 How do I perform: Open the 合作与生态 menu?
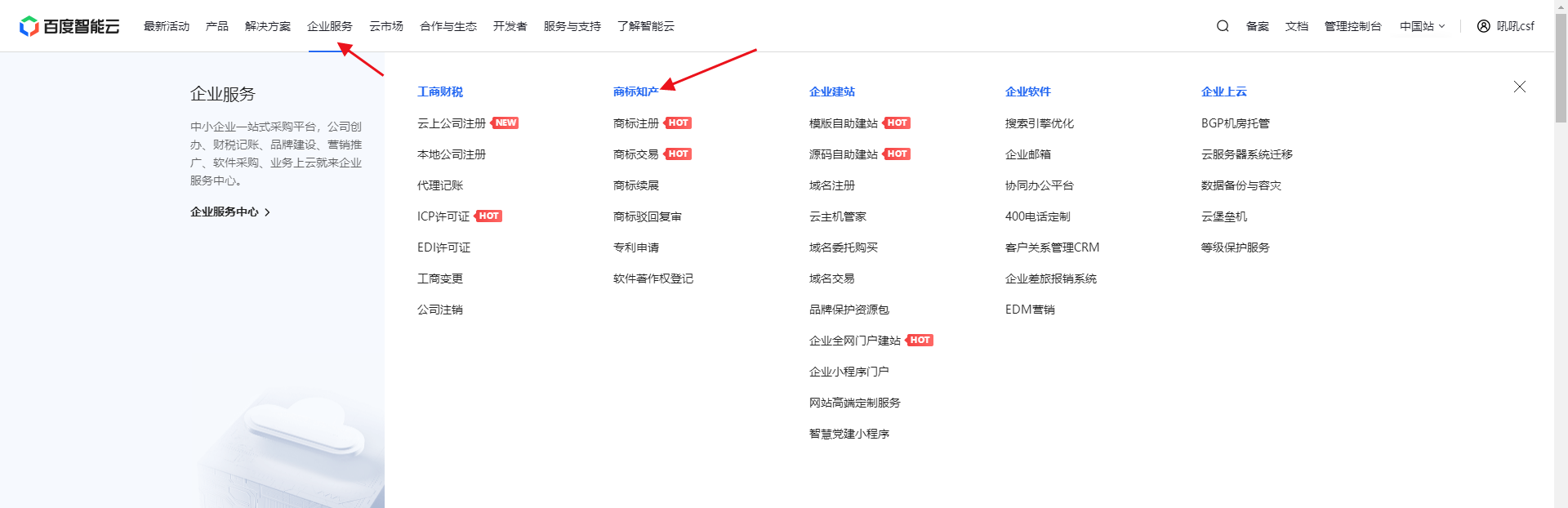448,26
